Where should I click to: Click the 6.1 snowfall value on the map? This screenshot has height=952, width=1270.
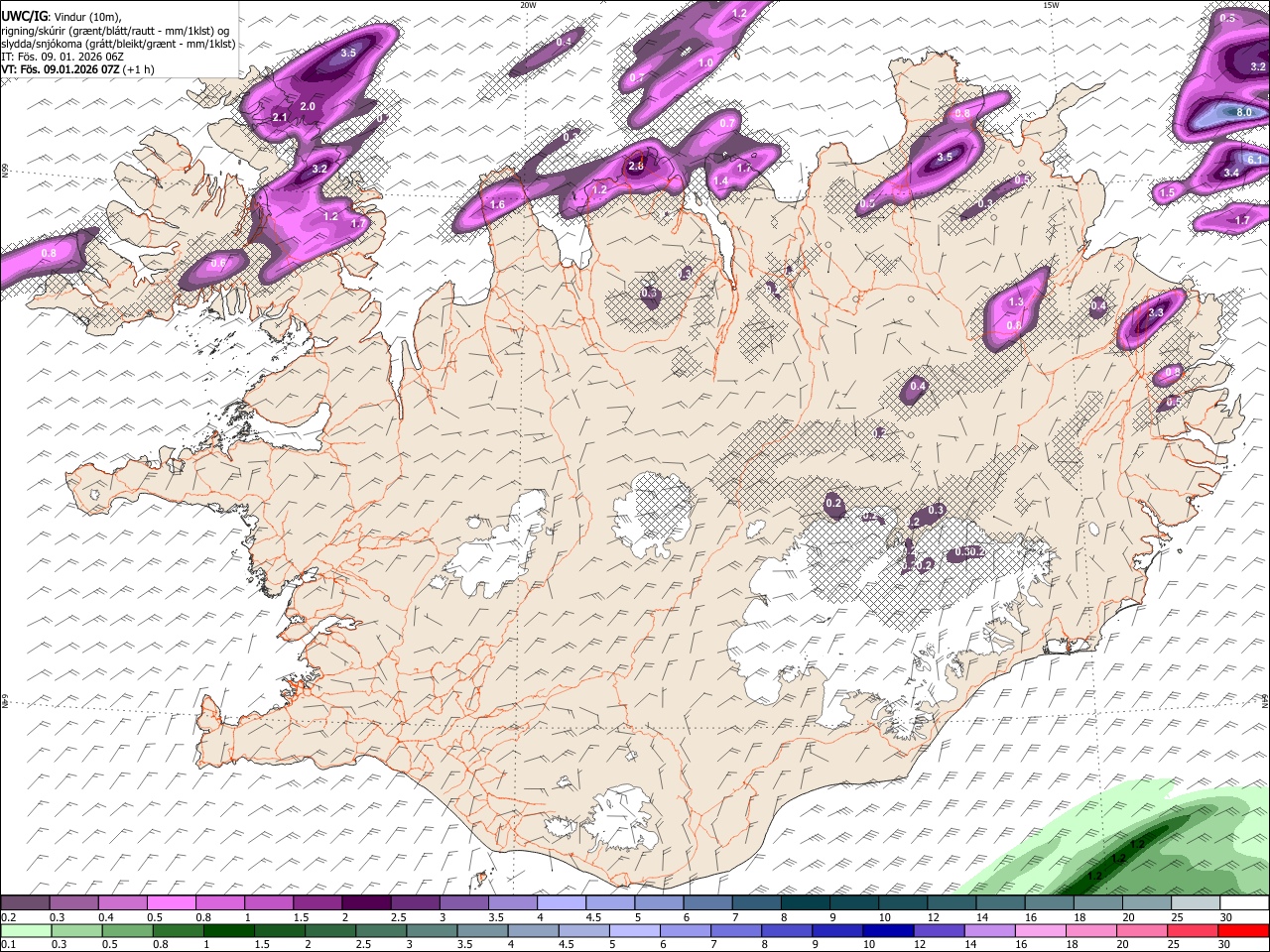pos(1254,159)
